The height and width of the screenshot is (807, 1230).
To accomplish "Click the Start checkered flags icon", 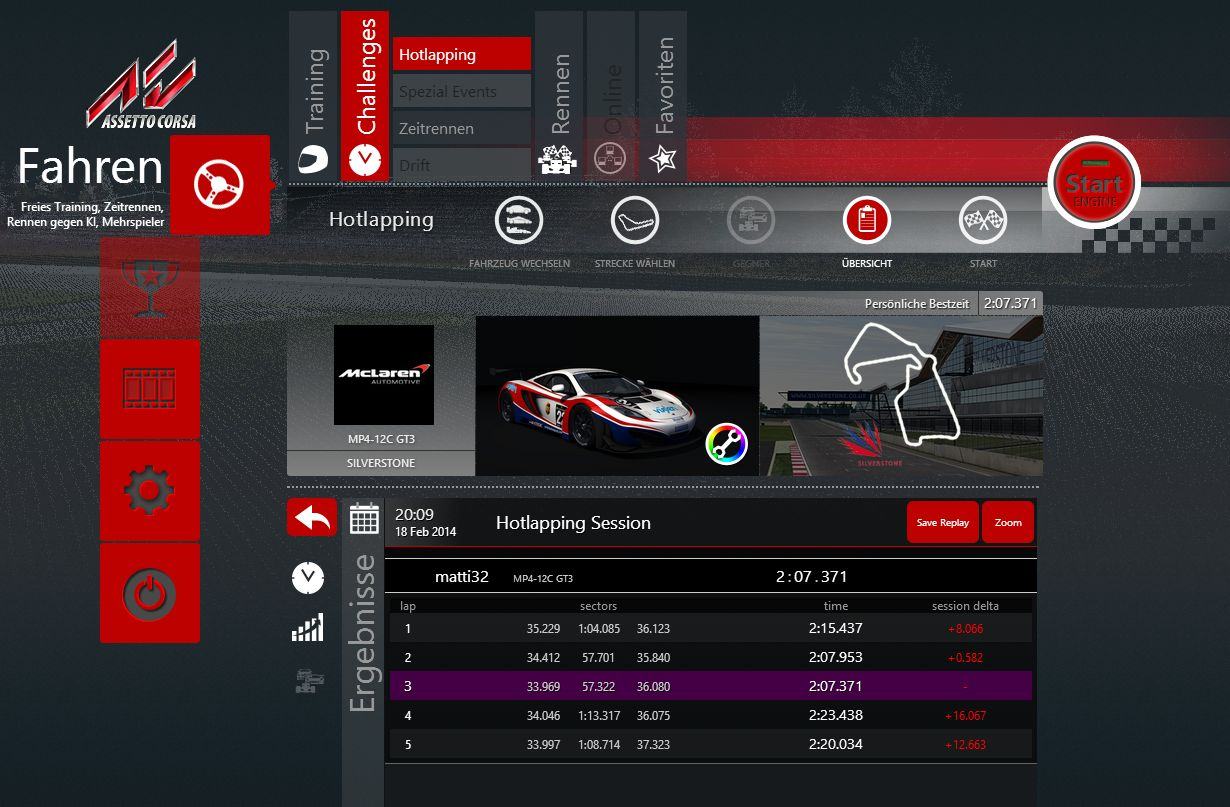I will click(983, 220).
